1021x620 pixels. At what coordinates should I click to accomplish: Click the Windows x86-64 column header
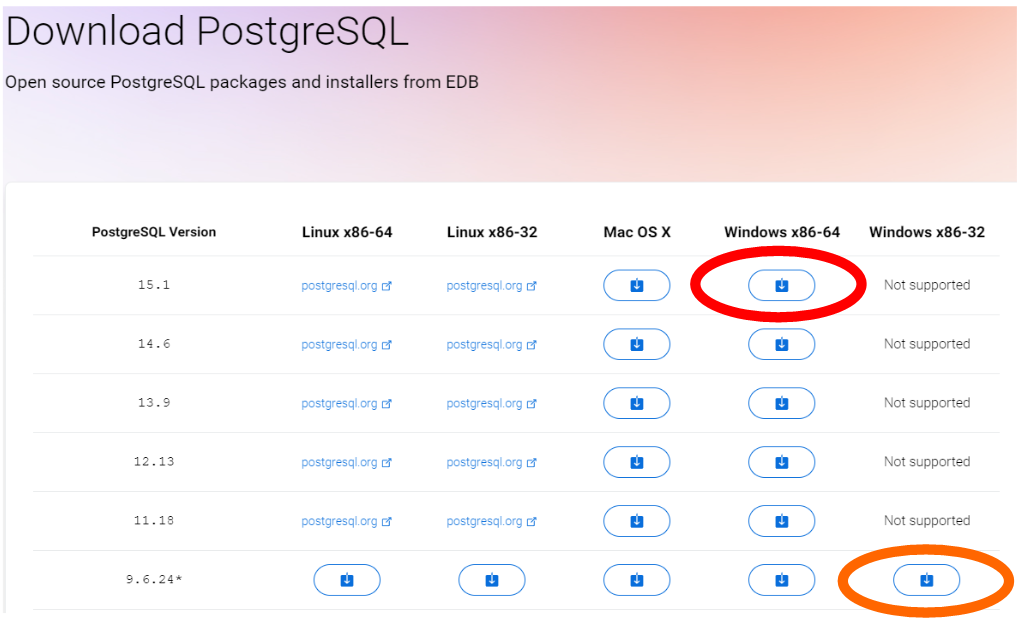click(782, 232)
